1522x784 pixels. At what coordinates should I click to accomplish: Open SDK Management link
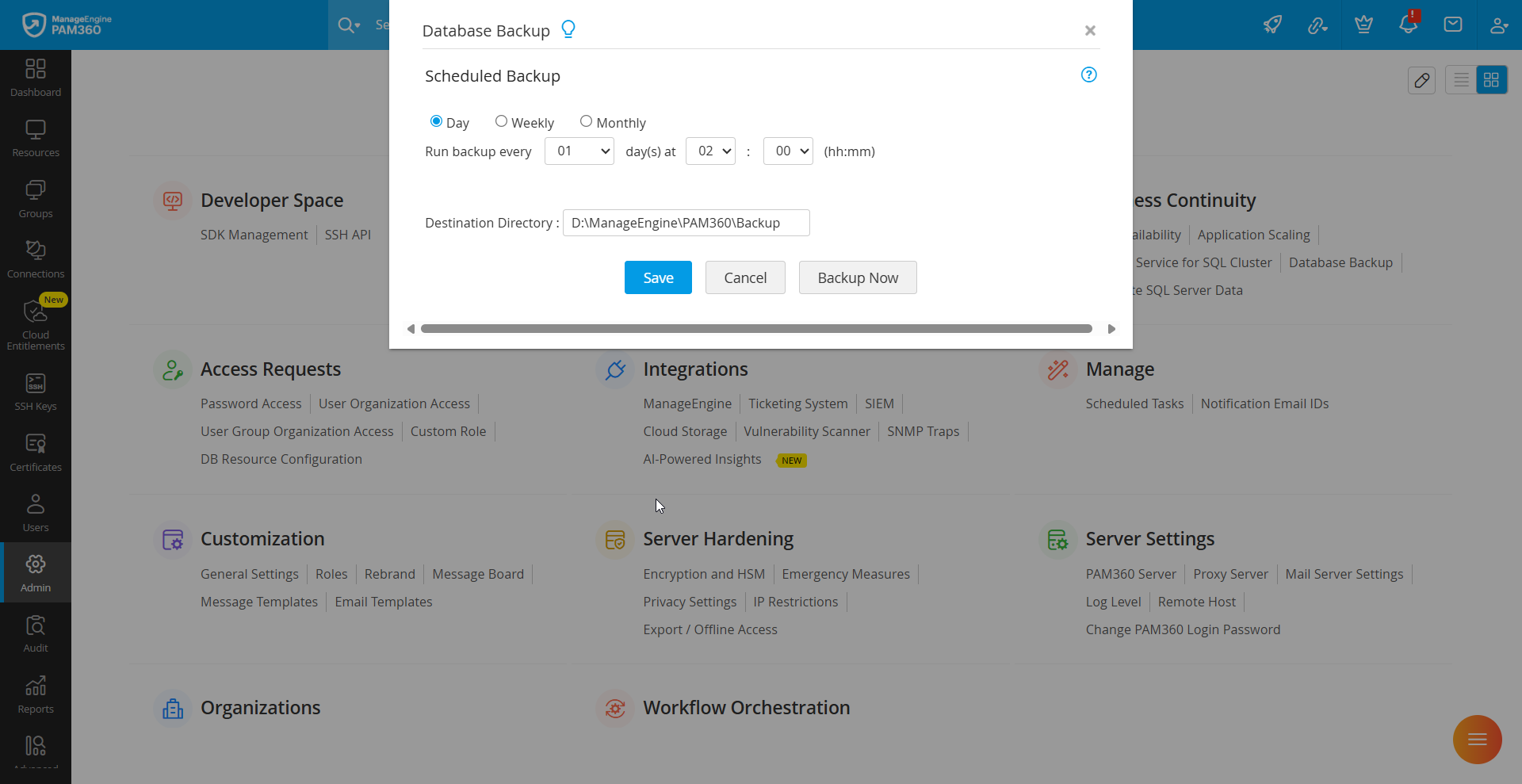254,235
